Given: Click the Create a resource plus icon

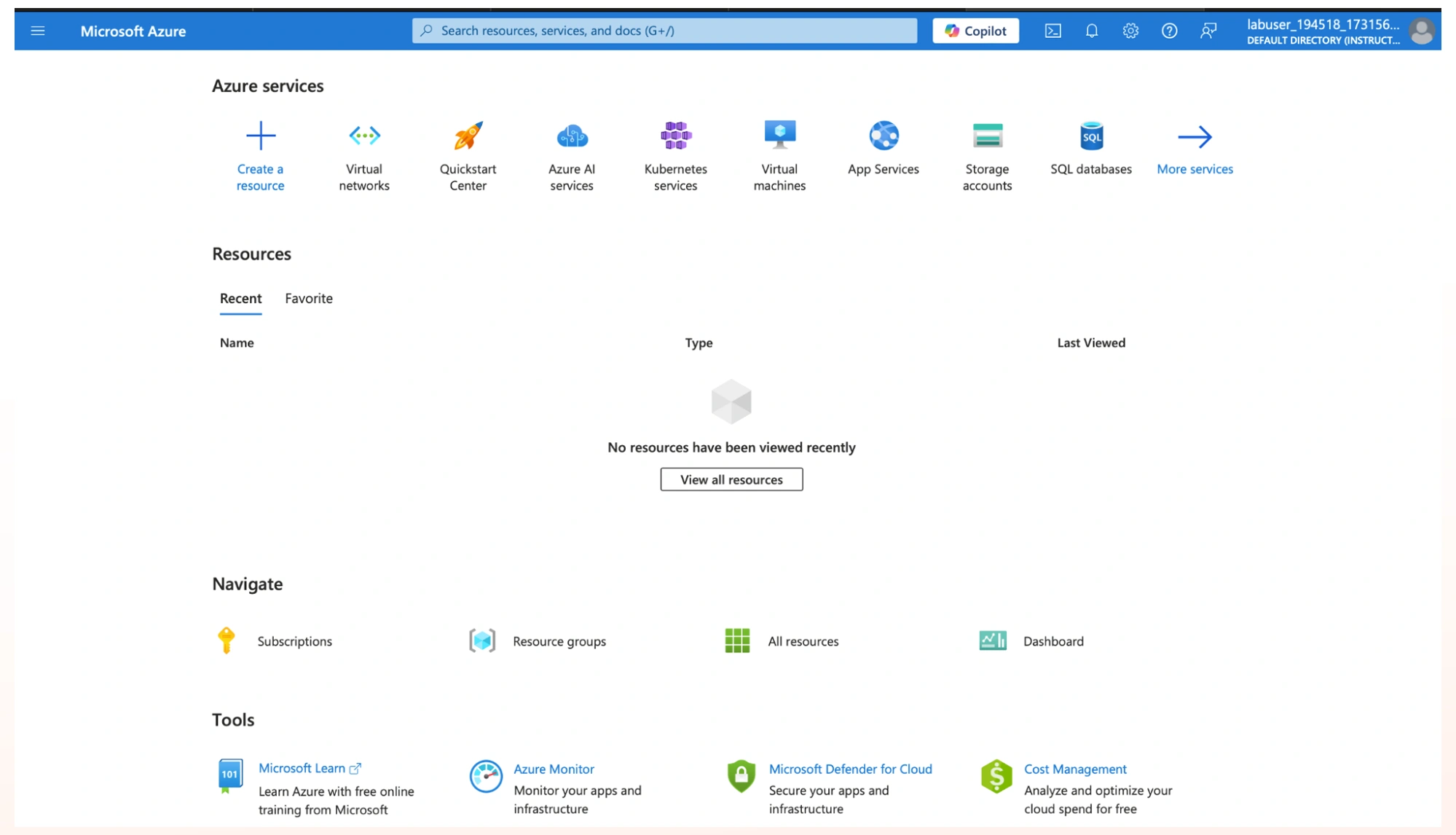Looking at the screenshot, I should (260, 136).
